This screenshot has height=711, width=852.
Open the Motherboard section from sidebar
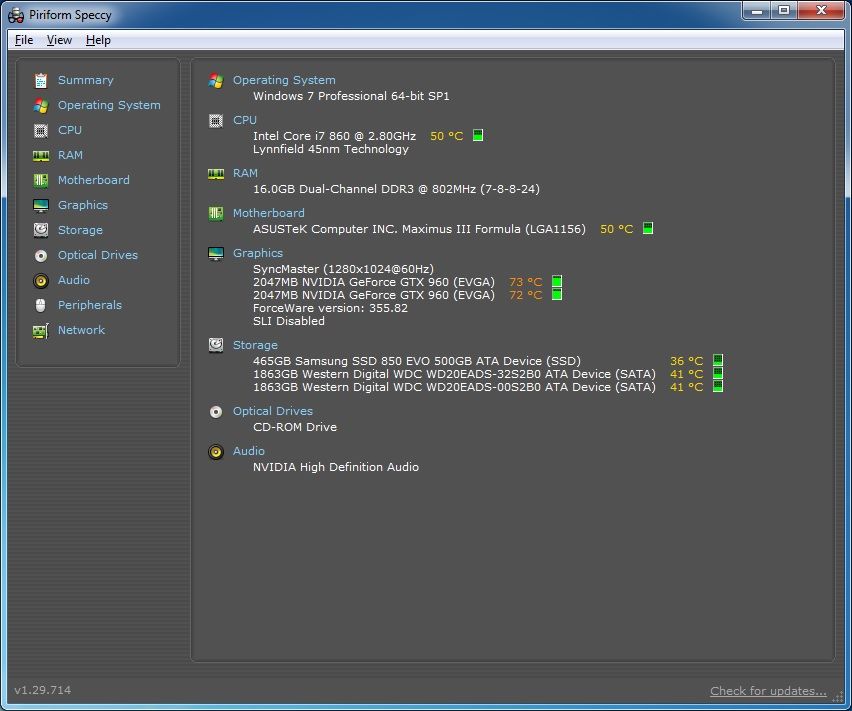tap(94, 180)
